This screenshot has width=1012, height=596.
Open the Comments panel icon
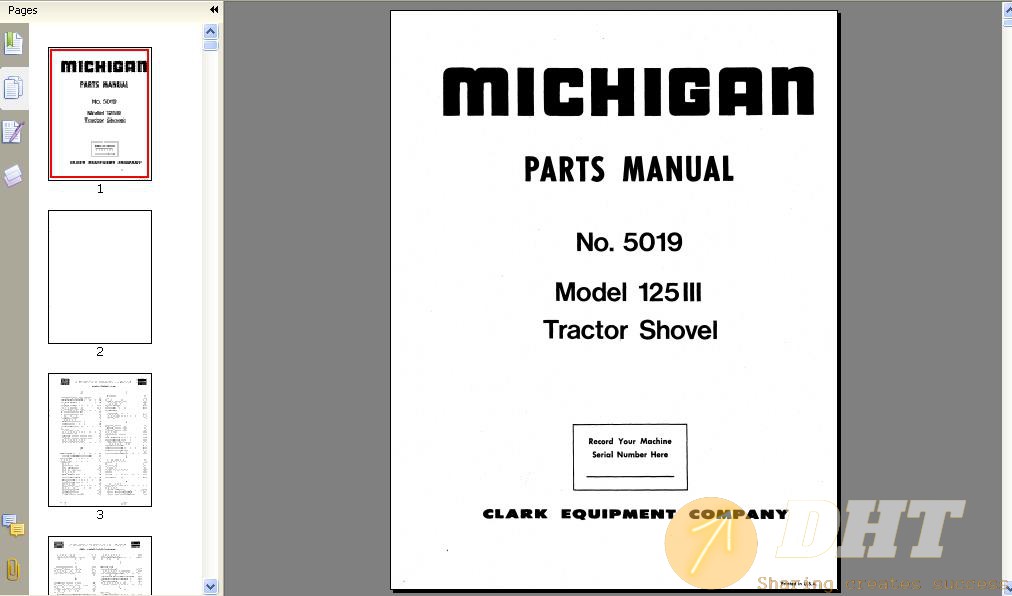(x=14, y=525)
